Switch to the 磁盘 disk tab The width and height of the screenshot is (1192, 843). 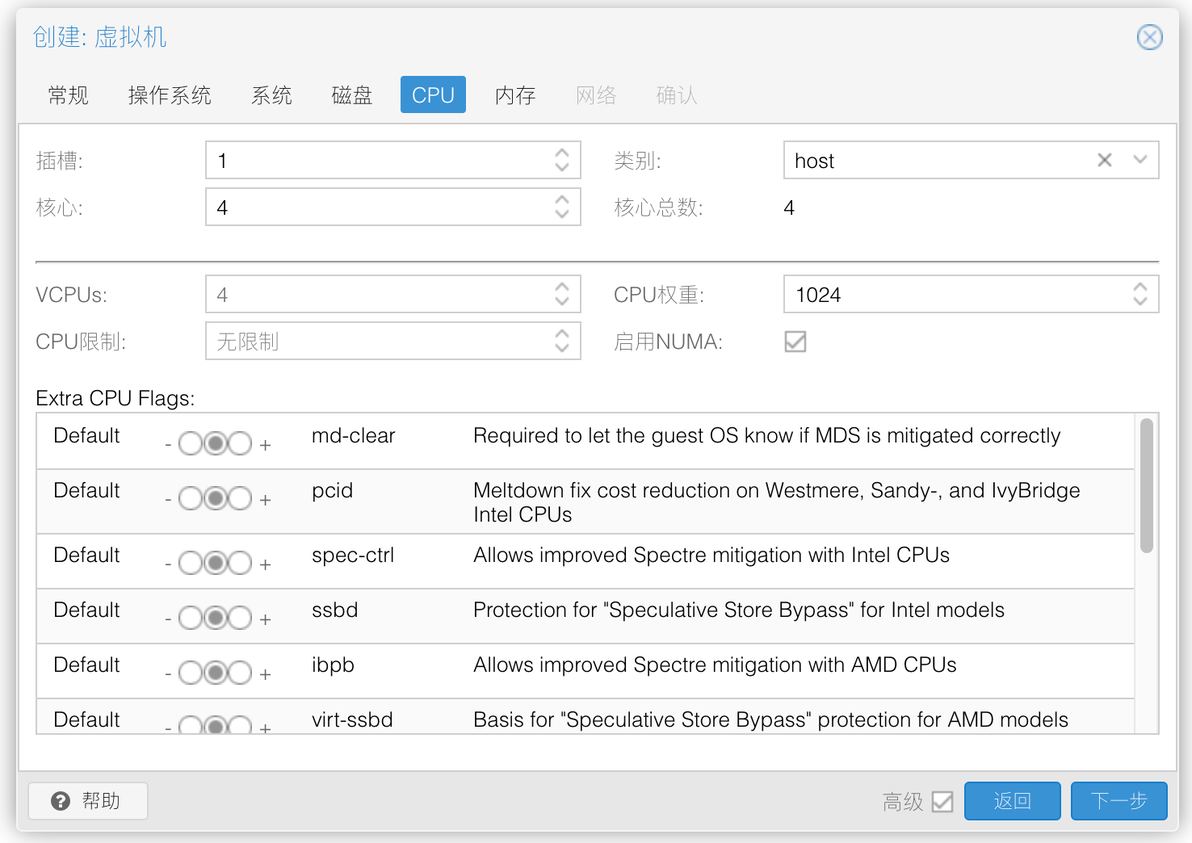coord(352,95)
